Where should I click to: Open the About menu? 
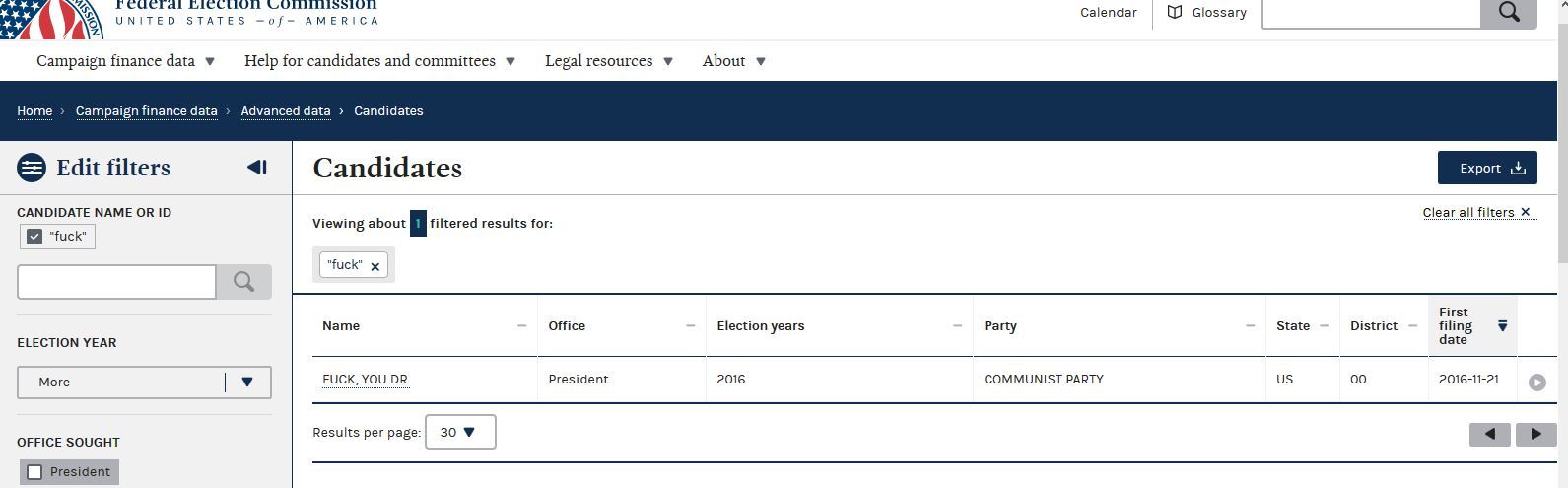pyautogui.click(x=734, y=61)
